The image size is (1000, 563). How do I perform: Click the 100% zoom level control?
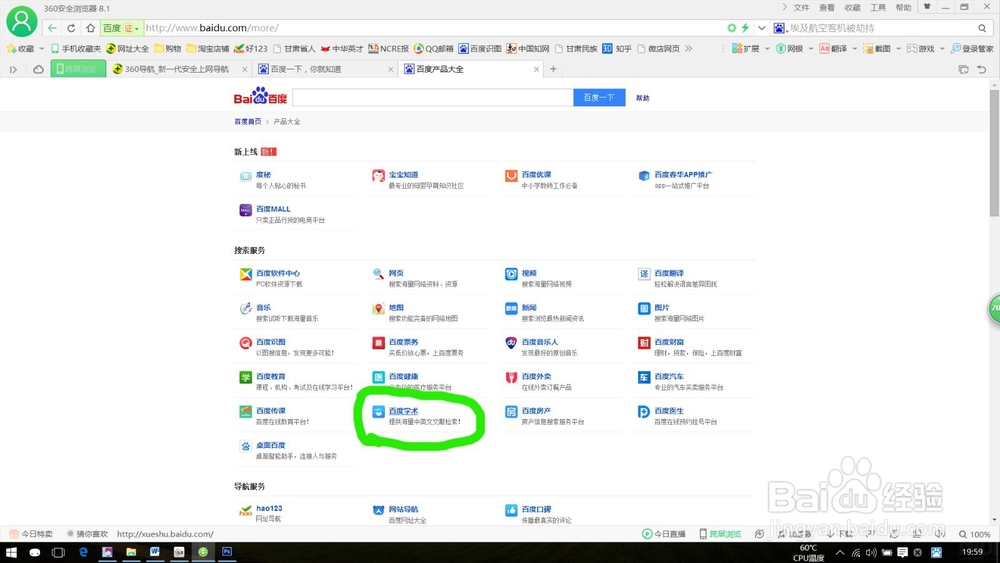click(x=975, y=534)
